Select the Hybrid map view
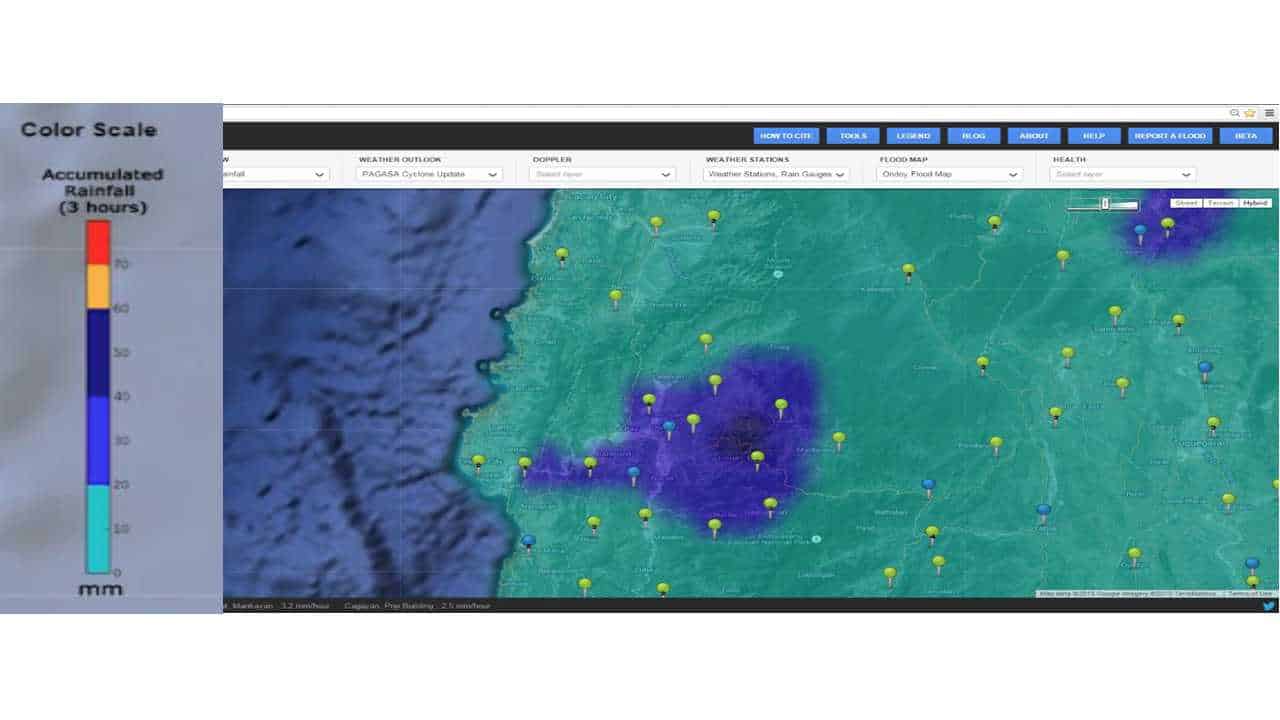 coord(1254,203)
